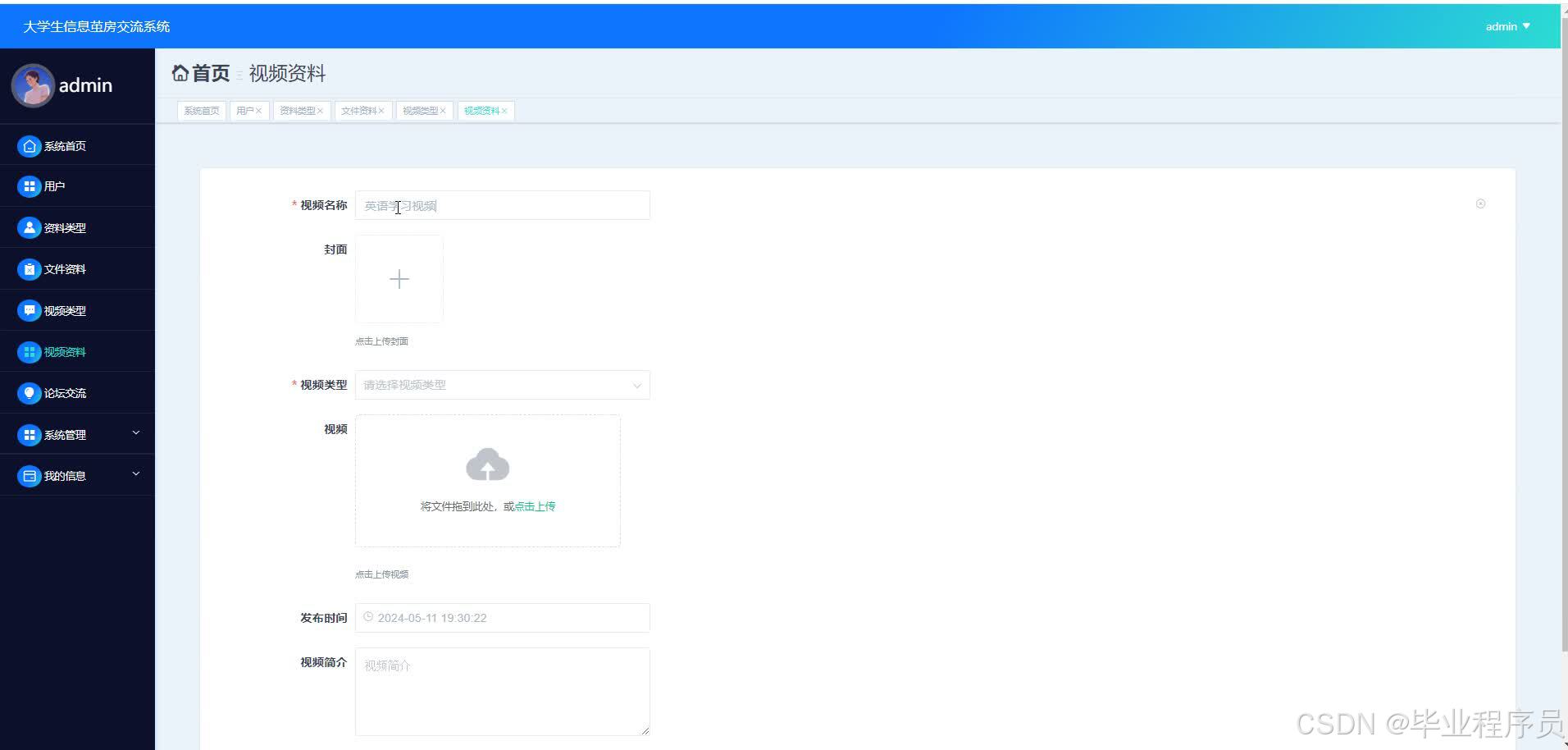1568x750 pixels.
Task: Click the plus icon to upload cover
Action: click(x=399, y=279)
